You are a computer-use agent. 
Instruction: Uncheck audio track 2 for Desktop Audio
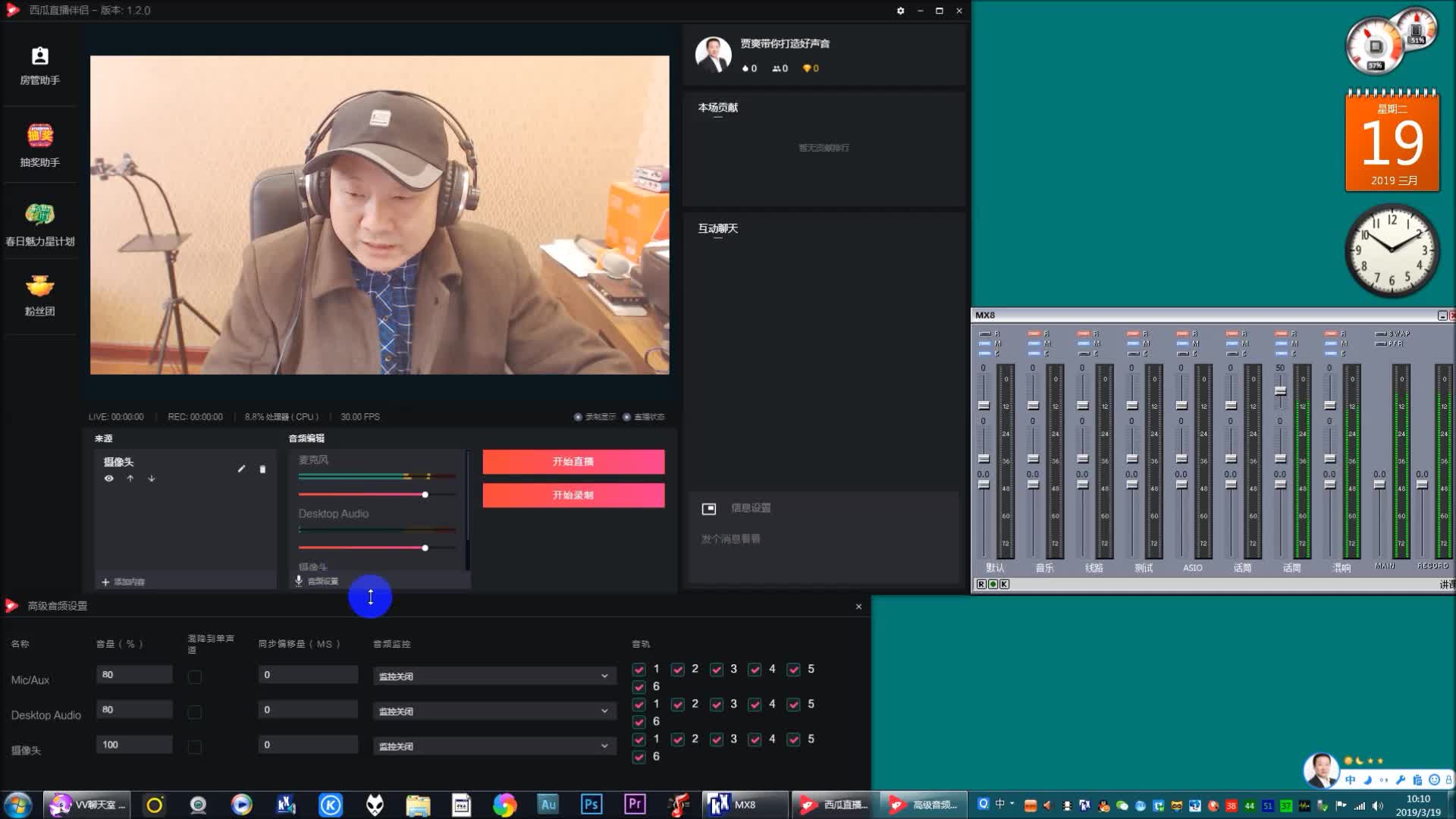click(678, 704)
